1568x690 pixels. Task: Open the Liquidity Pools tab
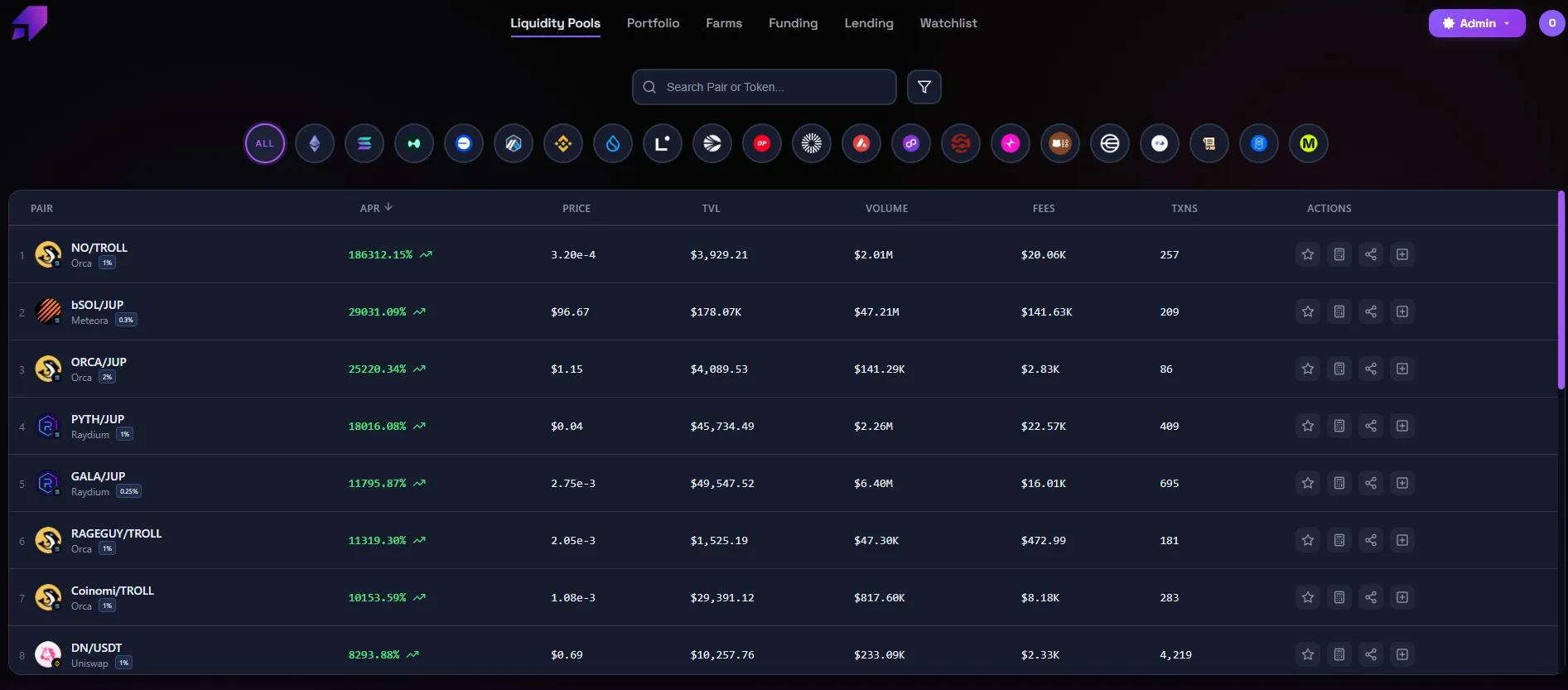pos(555,23)
